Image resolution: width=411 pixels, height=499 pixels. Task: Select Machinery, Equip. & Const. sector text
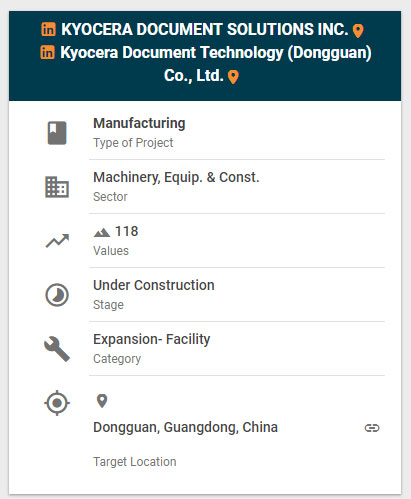coord(176,177)
